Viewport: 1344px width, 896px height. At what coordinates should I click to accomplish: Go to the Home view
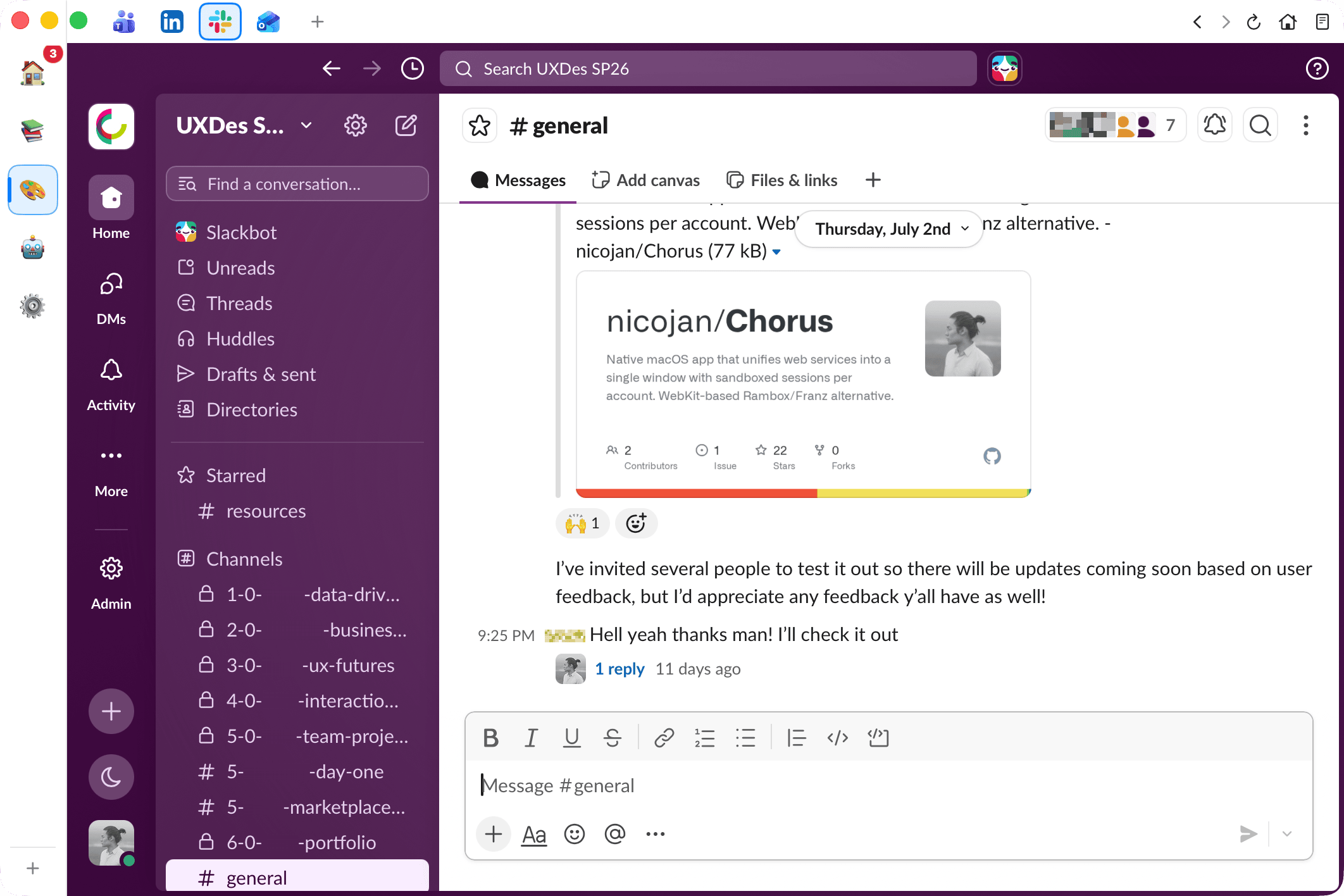pos(111,208)
